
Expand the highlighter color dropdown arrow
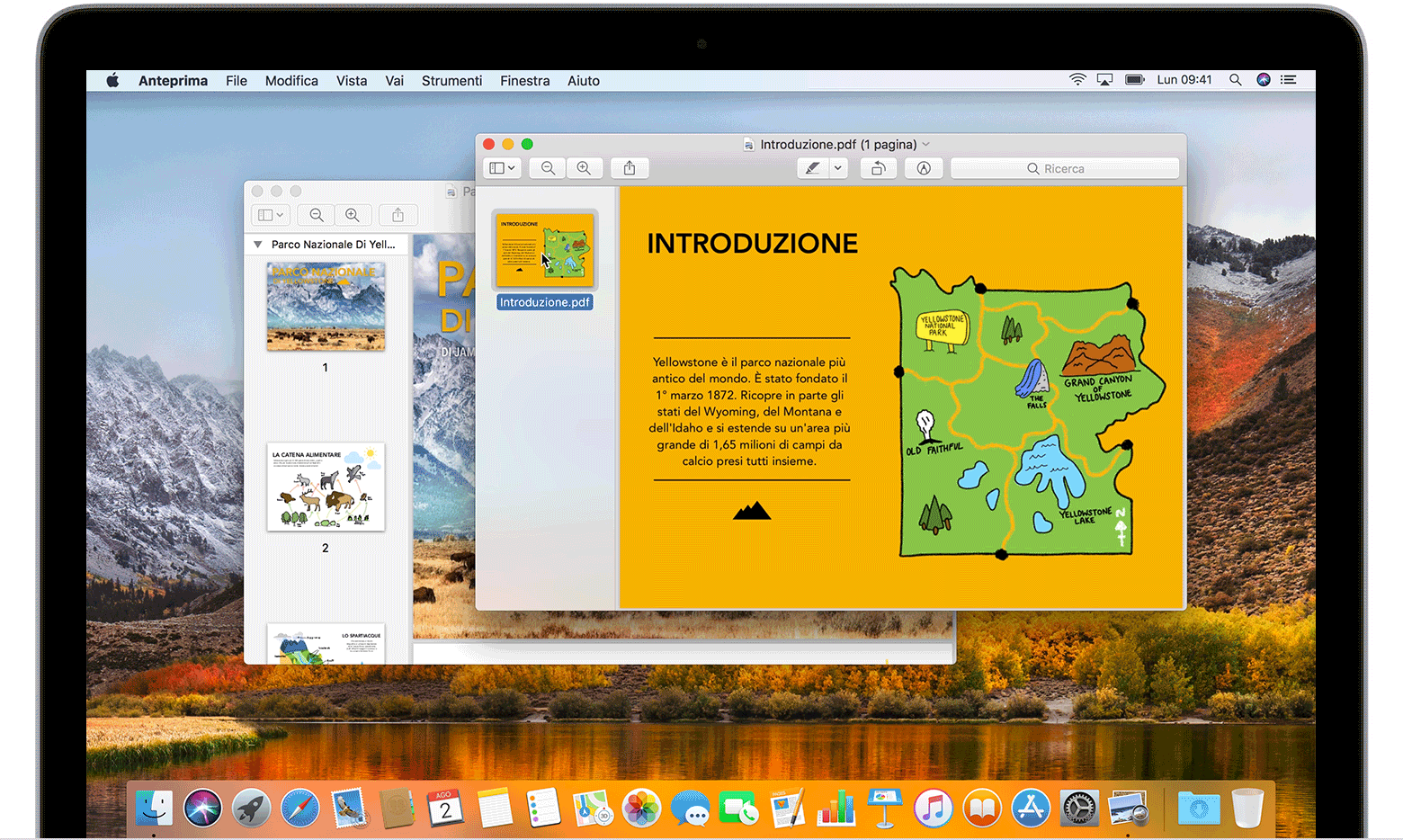[x=838, y=168]
